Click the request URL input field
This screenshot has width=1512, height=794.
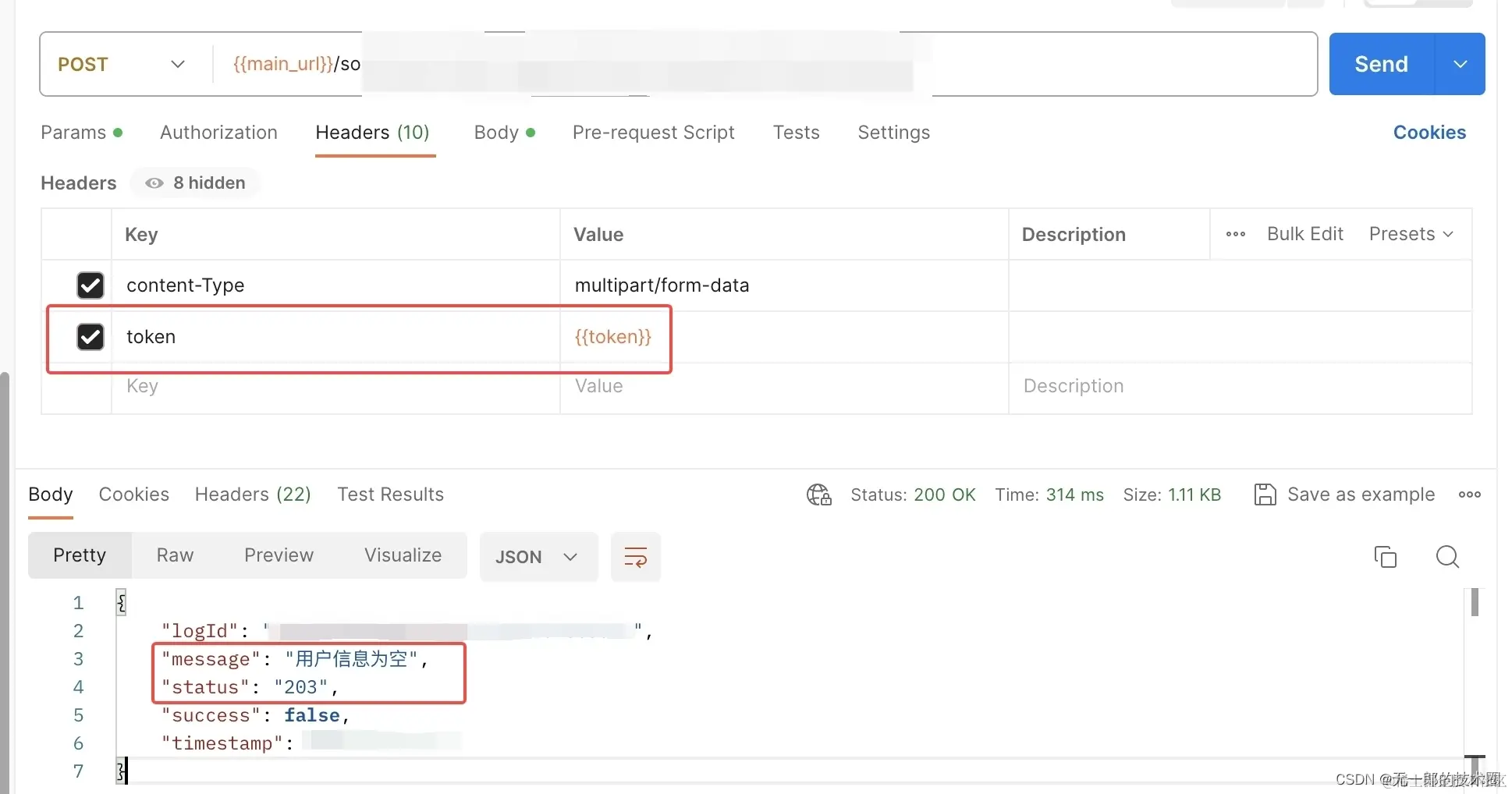point(765,64)
